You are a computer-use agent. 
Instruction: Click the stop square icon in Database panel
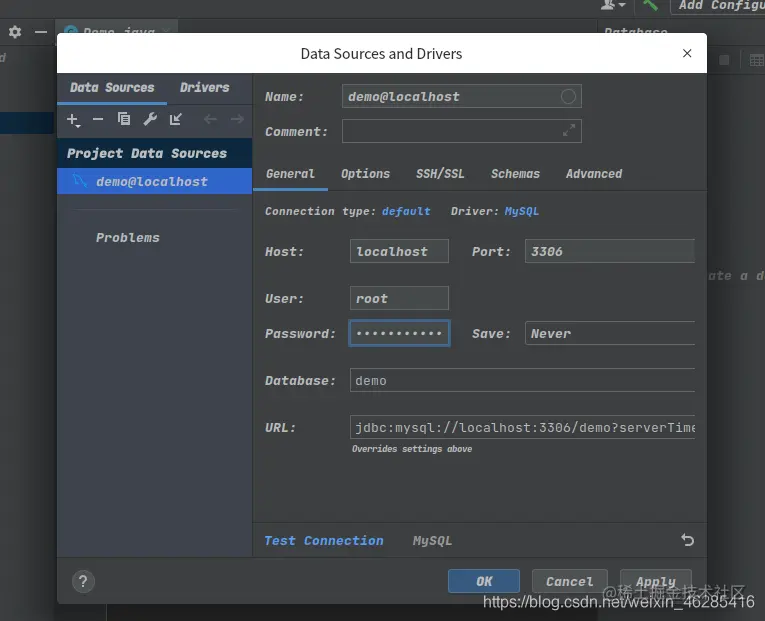click(724, 60)
